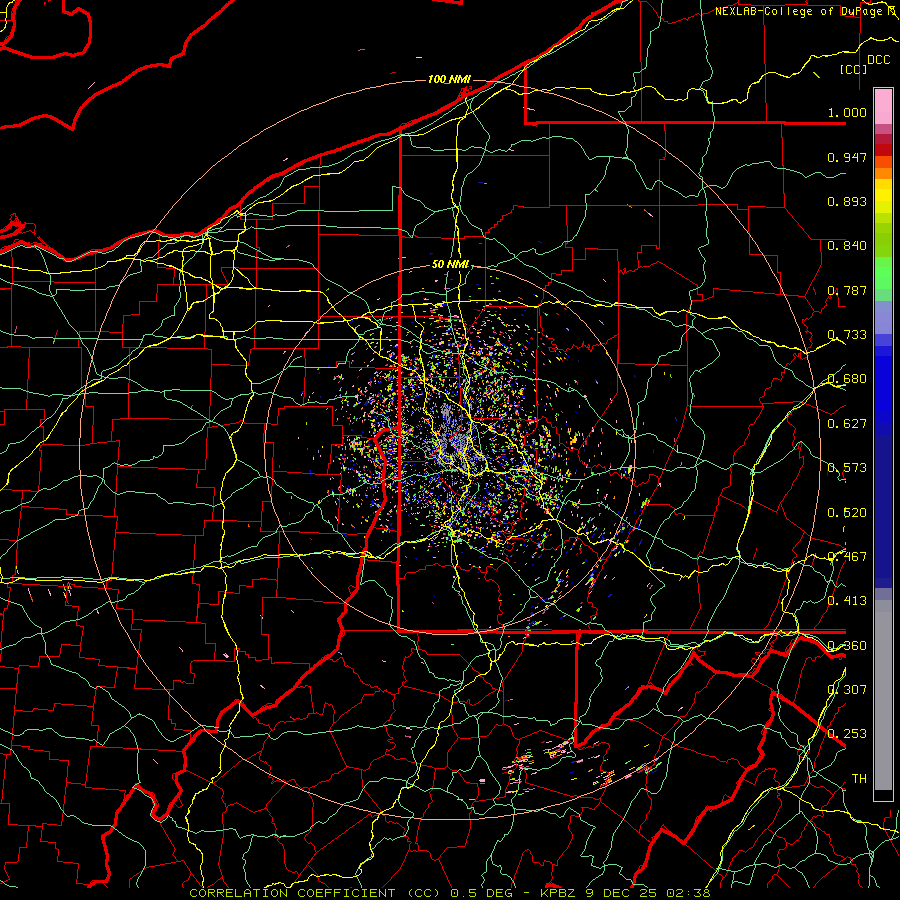Pick the red segment of the color scale
This screenshot has height=900, width=900.
[x=883, y=150]
